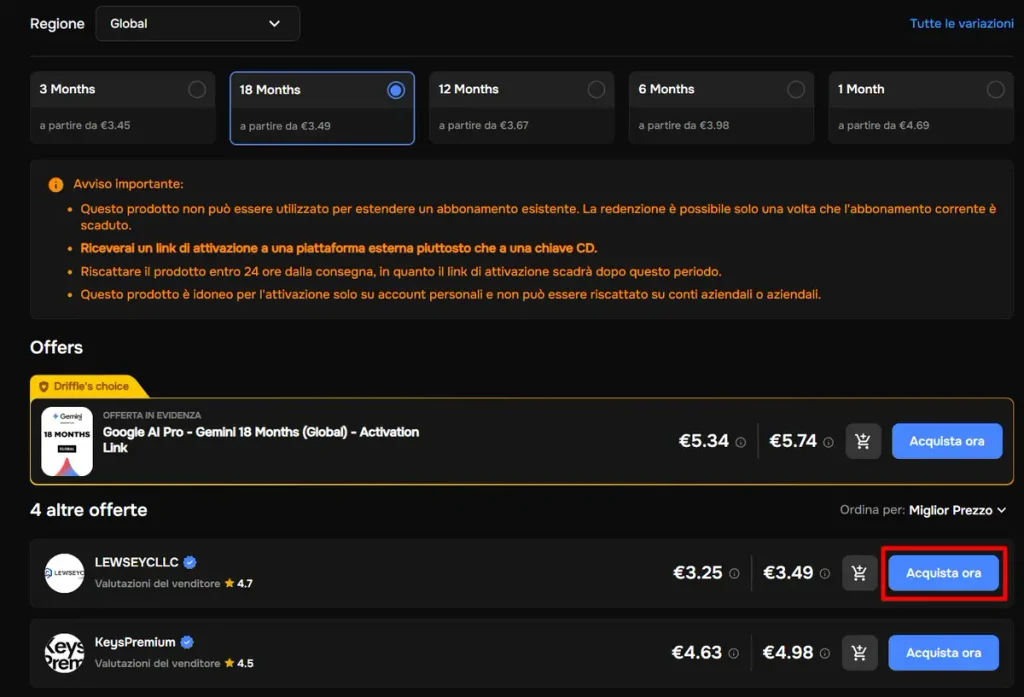Click Tutte le variazioni link
This screenshot has height=697, width=1024.
click(961, 24)
